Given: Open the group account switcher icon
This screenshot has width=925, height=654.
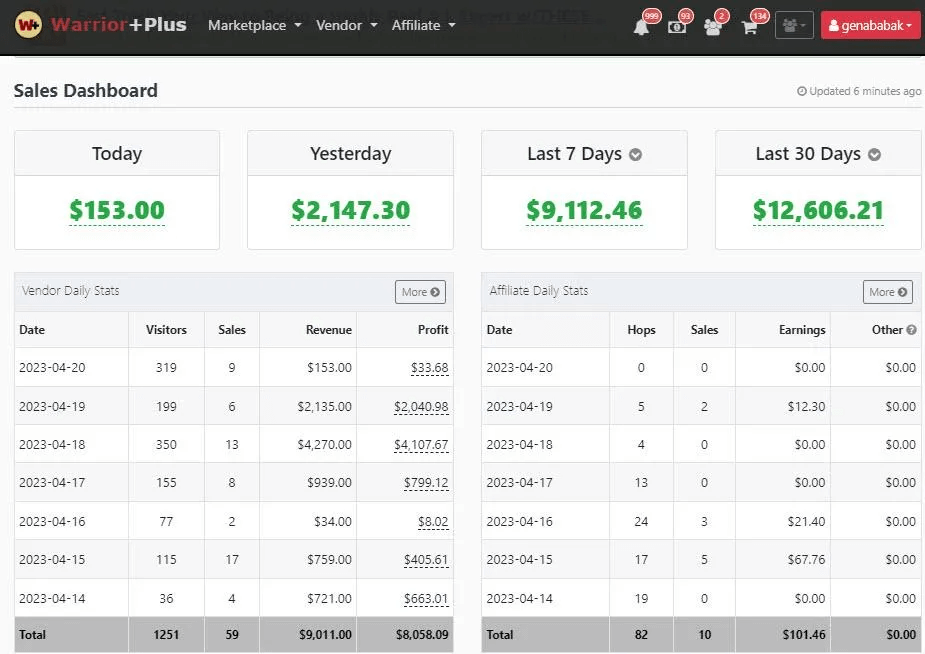Looking at the screenshot, I should pyautogui.click(x=793, y=24).
